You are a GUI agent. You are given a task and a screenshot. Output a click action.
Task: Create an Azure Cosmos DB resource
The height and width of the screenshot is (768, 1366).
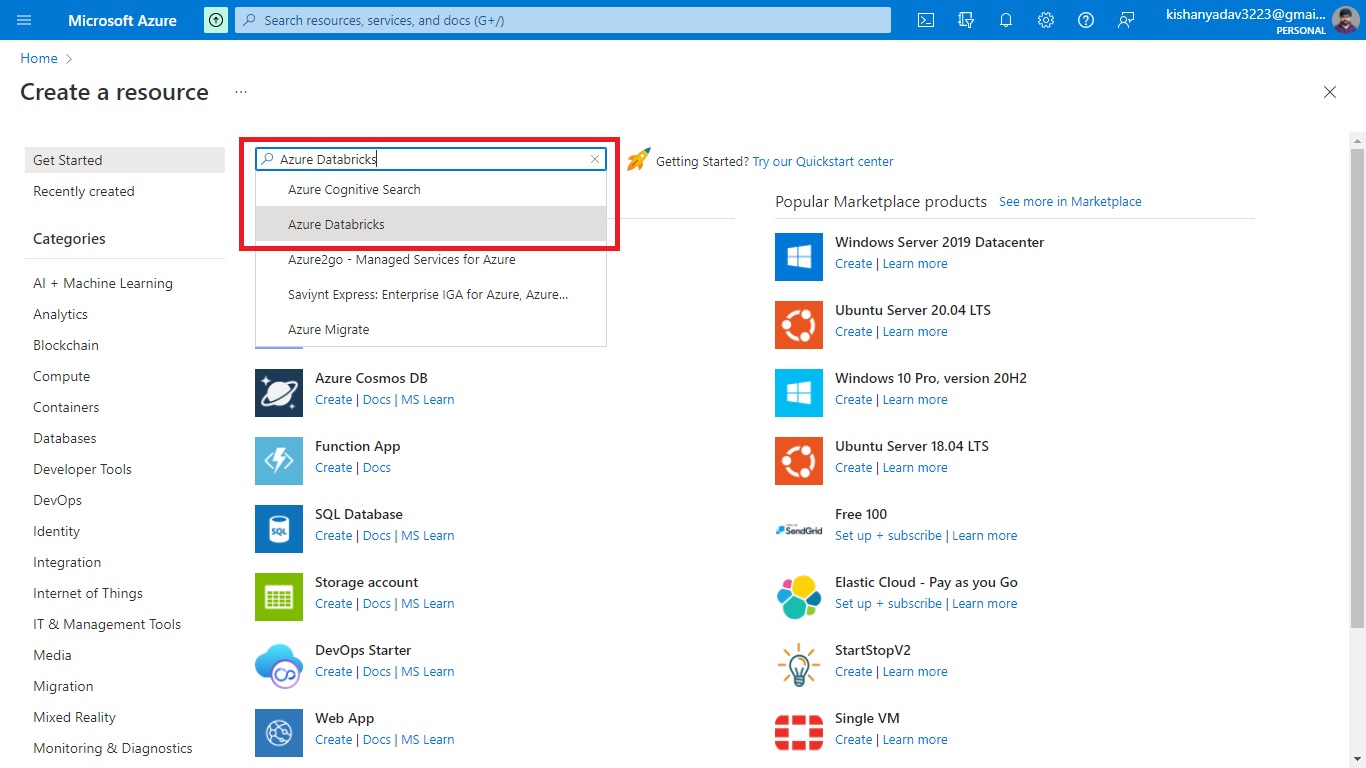point(333,399)
